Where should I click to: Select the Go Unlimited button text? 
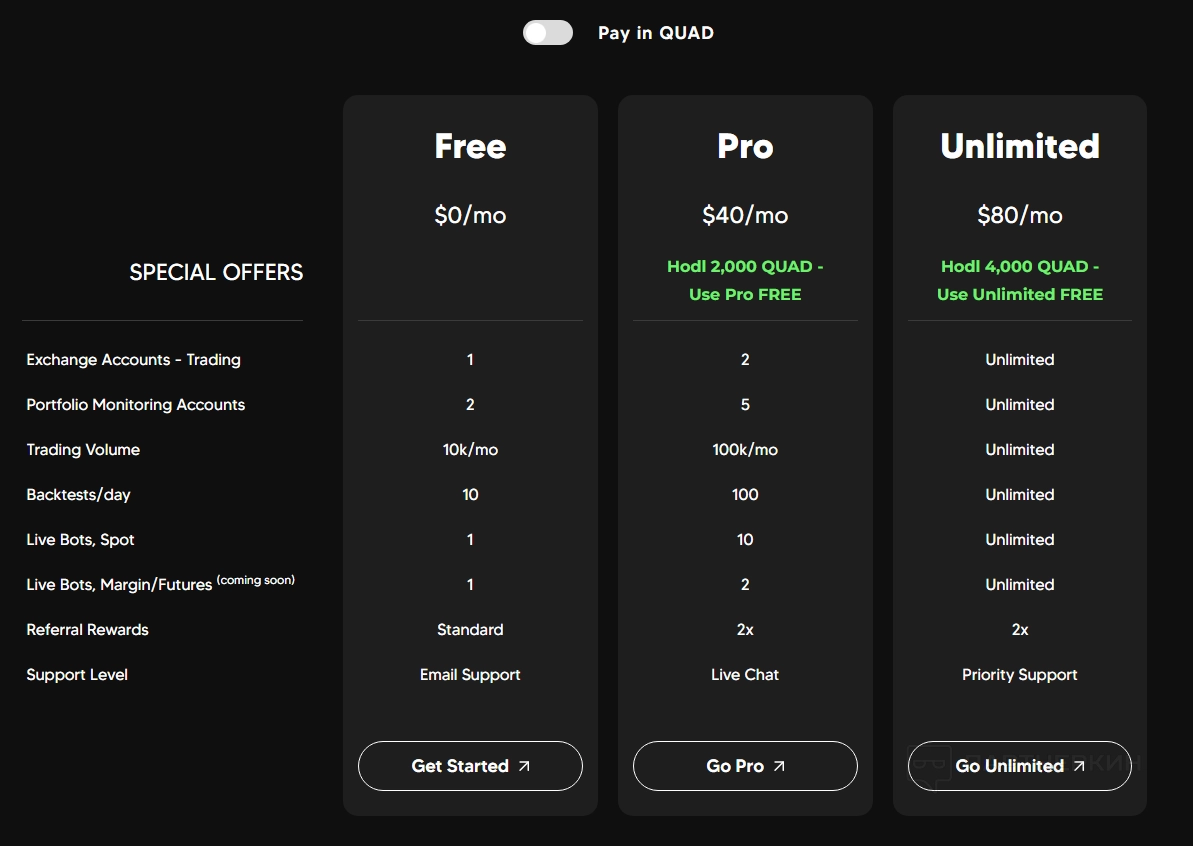1009,766
